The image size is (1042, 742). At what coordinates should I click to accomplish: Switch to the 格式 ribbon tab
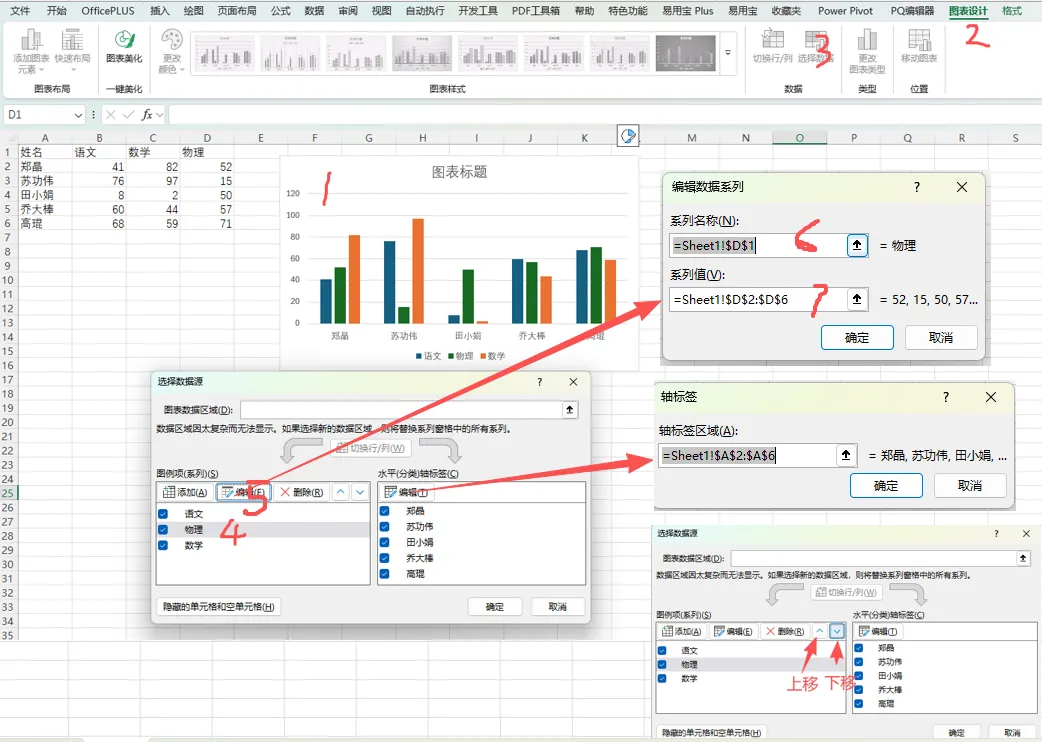1012,11
